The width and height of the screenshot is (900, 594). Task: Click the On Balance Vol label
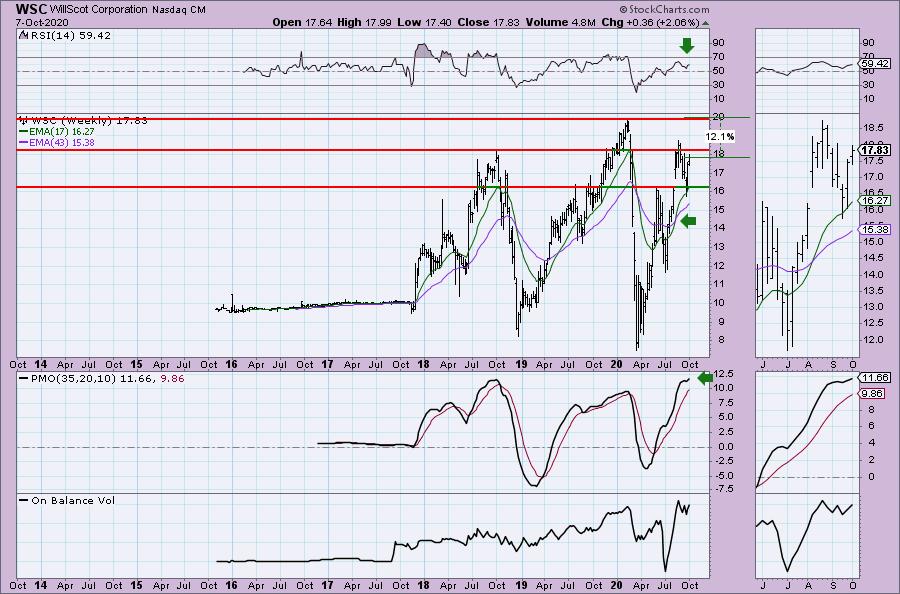(x=73, y=500)
